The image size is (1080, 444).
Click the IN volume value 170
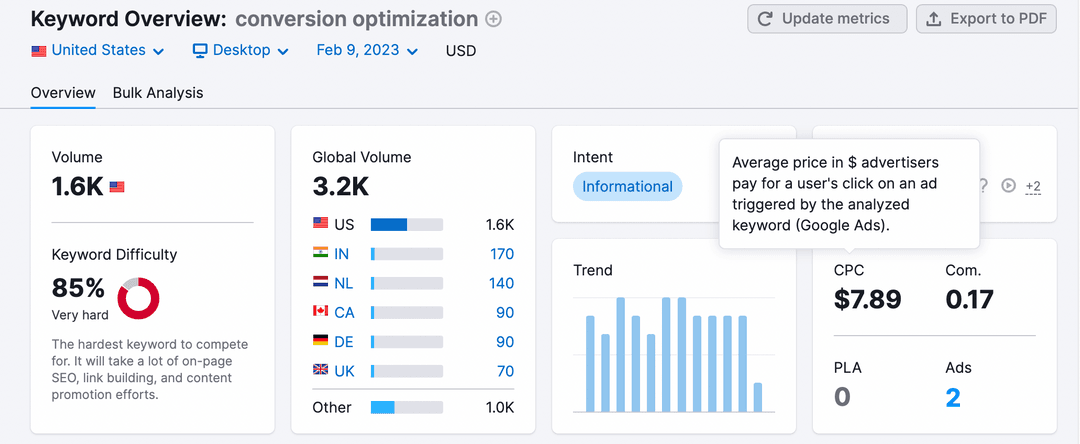click(502, 254)
